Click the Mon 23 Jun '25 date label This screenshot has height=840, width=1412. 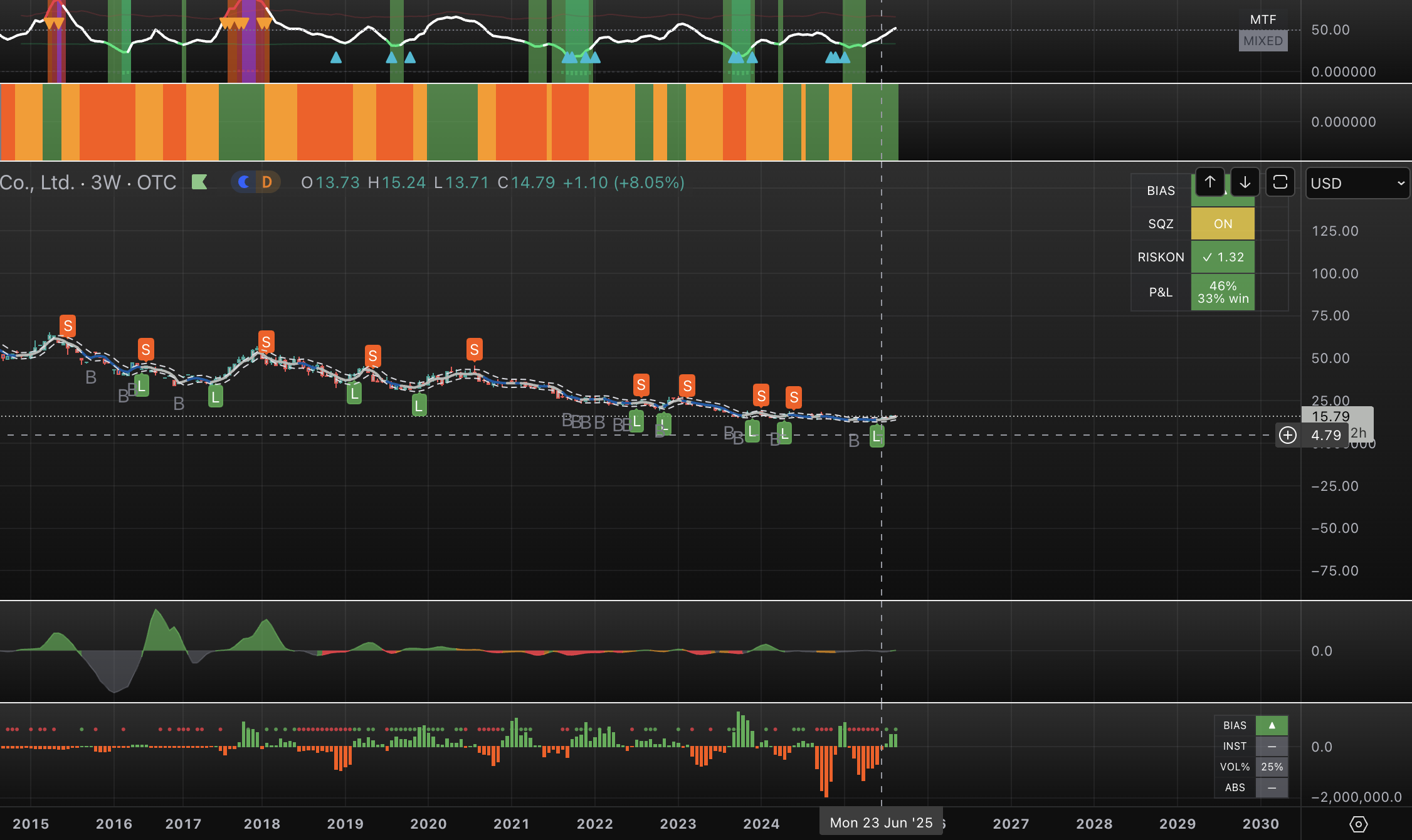coord(881,822)
